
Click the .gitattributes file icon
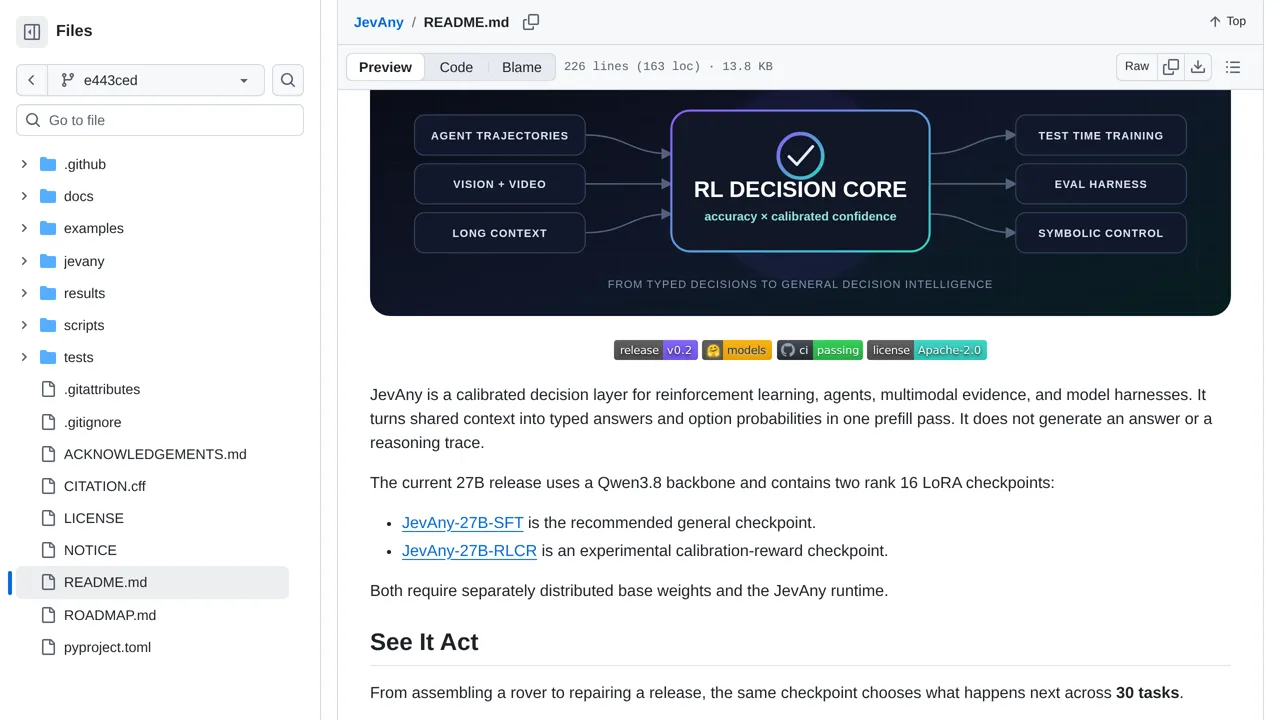click(48, 389)
